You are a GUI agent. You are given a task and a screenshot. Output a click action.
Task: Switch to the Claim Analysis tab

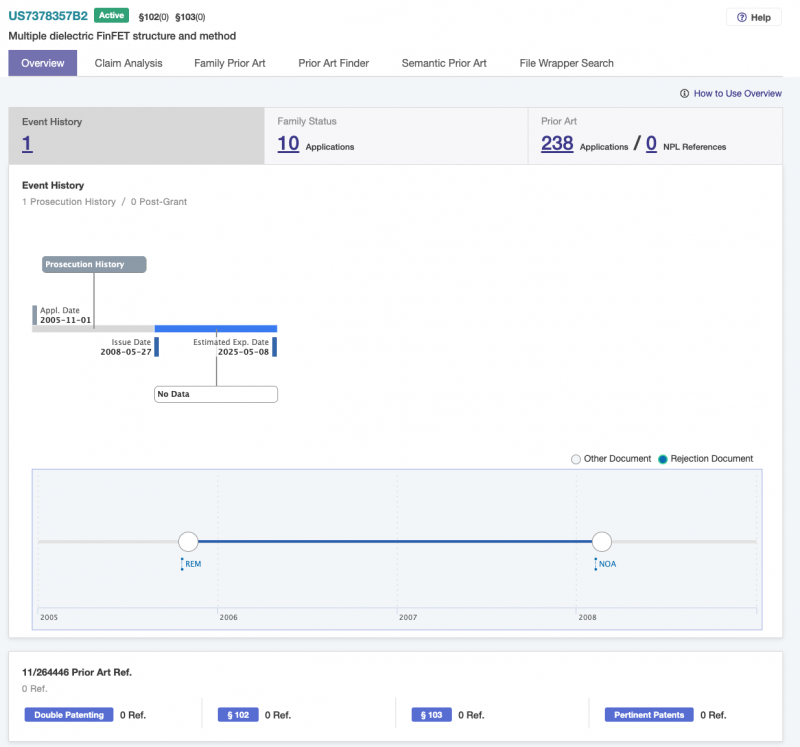129,63
